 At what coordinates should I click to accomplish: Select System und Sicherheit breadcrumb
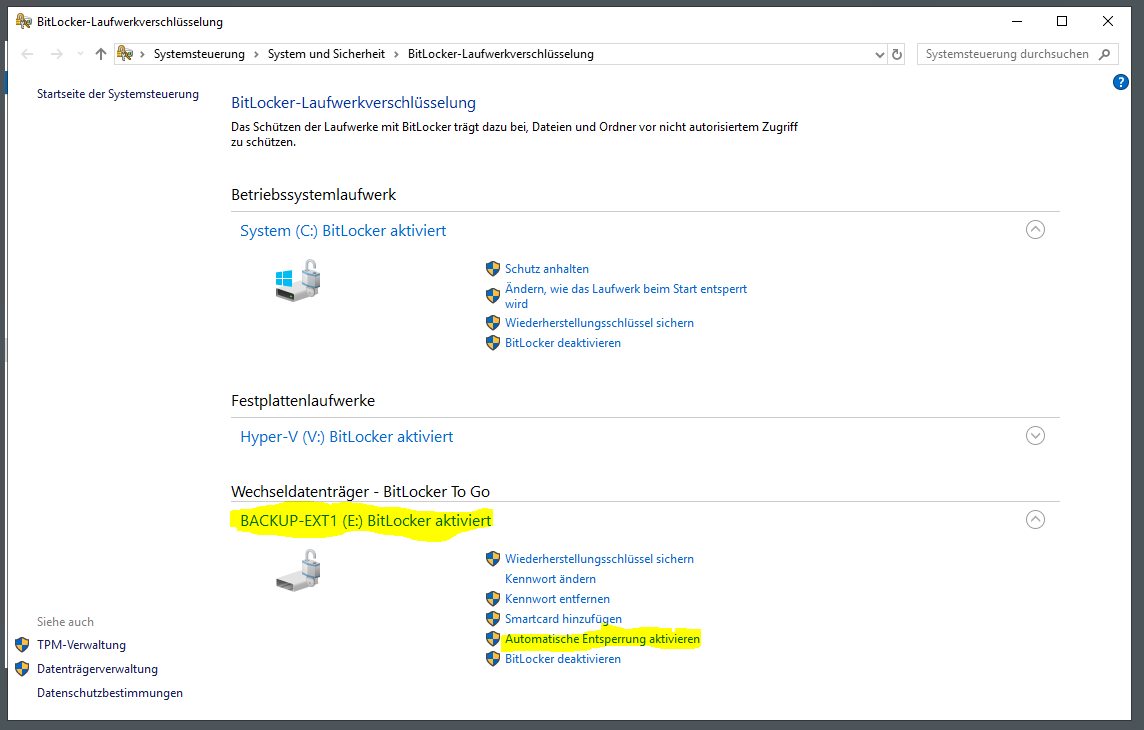[326, 54]
